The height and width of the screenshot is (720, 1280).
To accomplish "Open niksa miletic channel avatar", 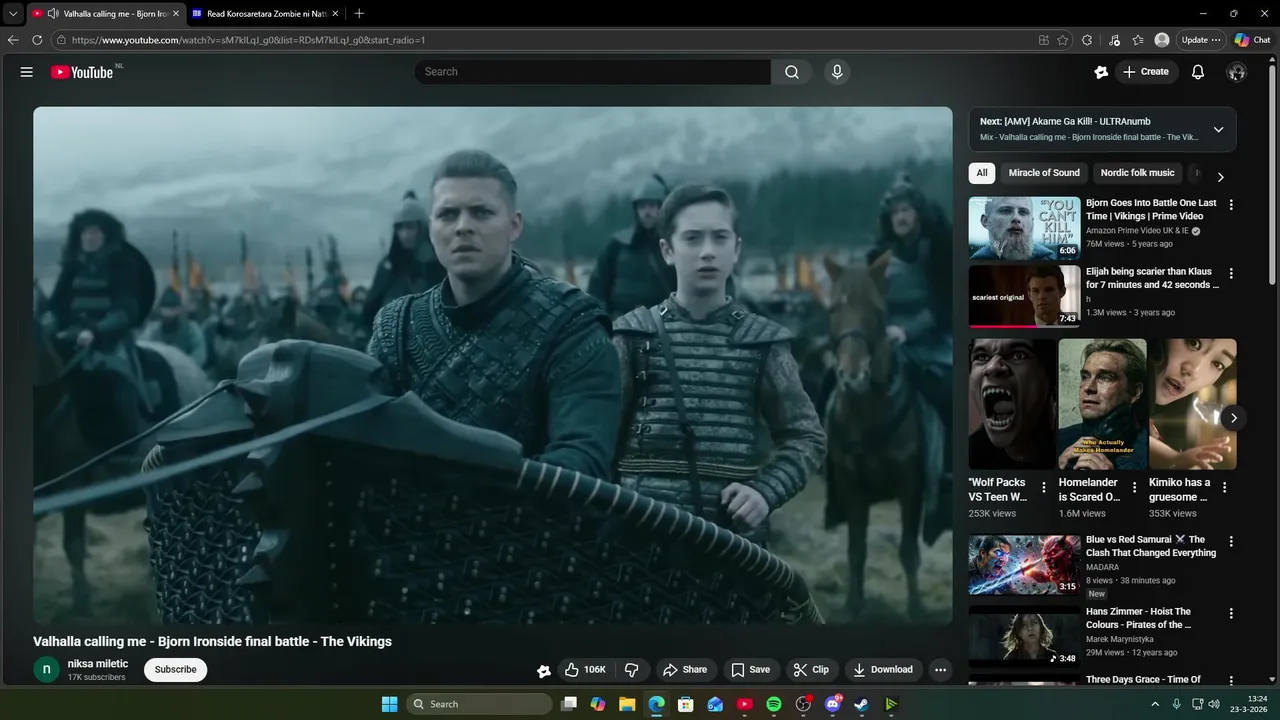I will point(46,670).
